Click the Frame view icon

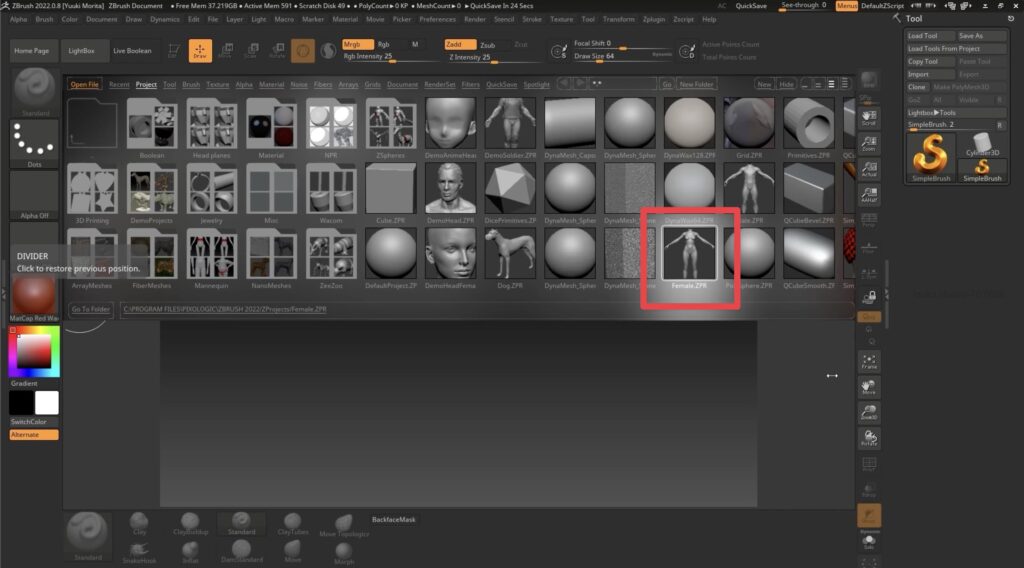(x=869, y=360)
